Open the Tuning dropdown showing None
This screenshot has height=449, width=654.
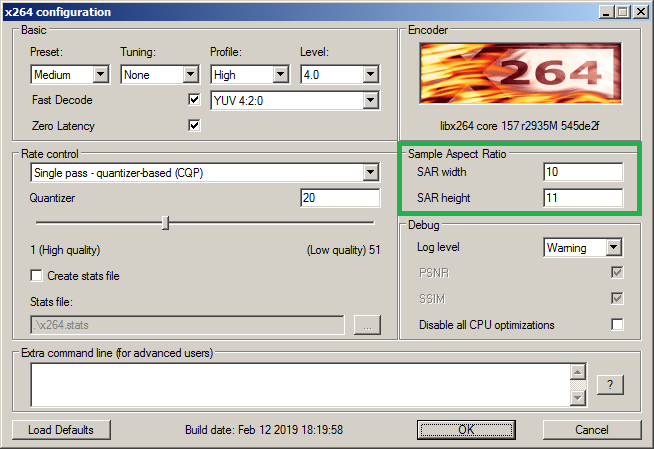[x=160, y=75]
